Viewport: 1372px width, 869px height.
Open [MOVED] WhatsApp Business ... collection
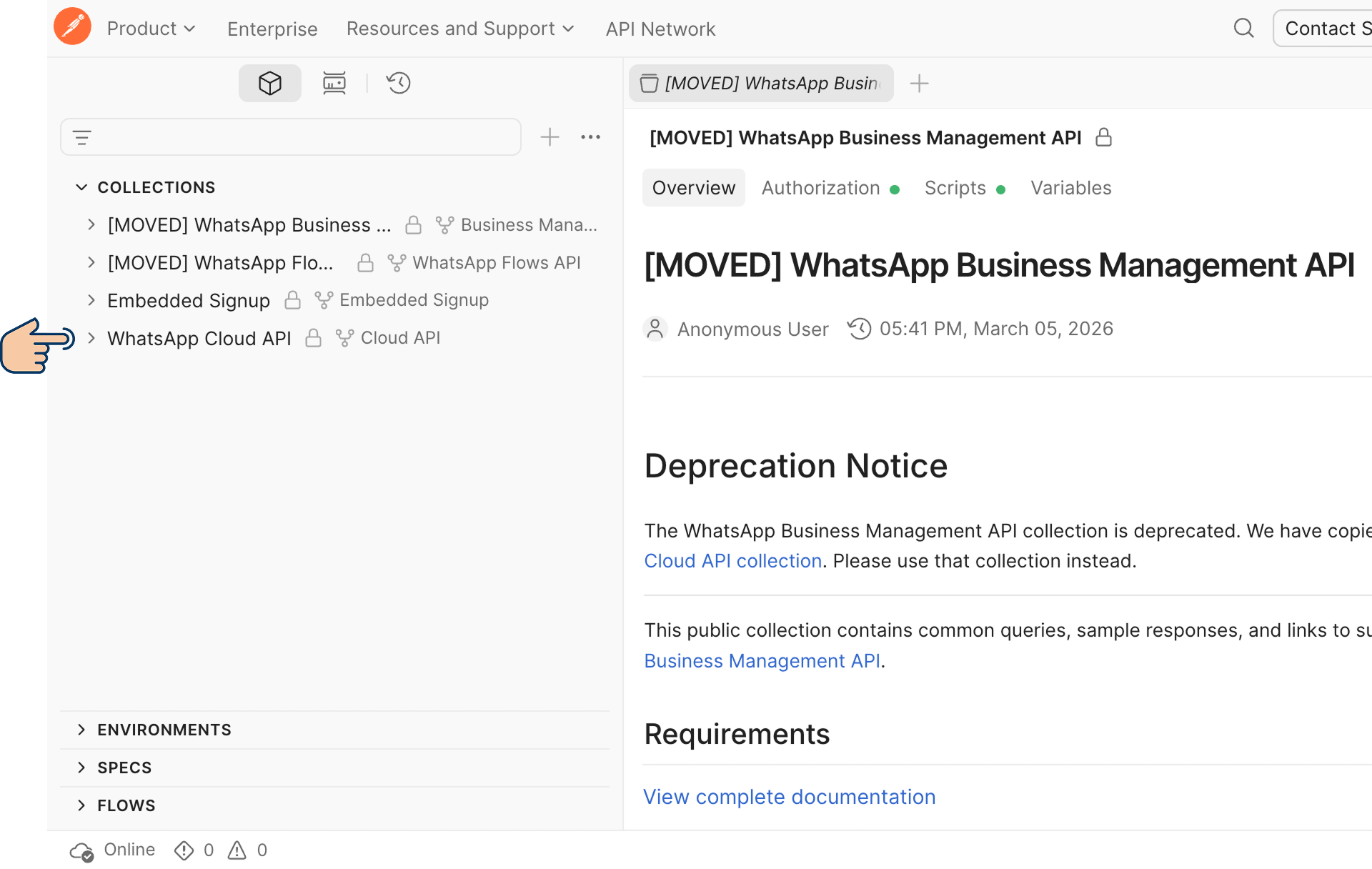click(249, 225)
